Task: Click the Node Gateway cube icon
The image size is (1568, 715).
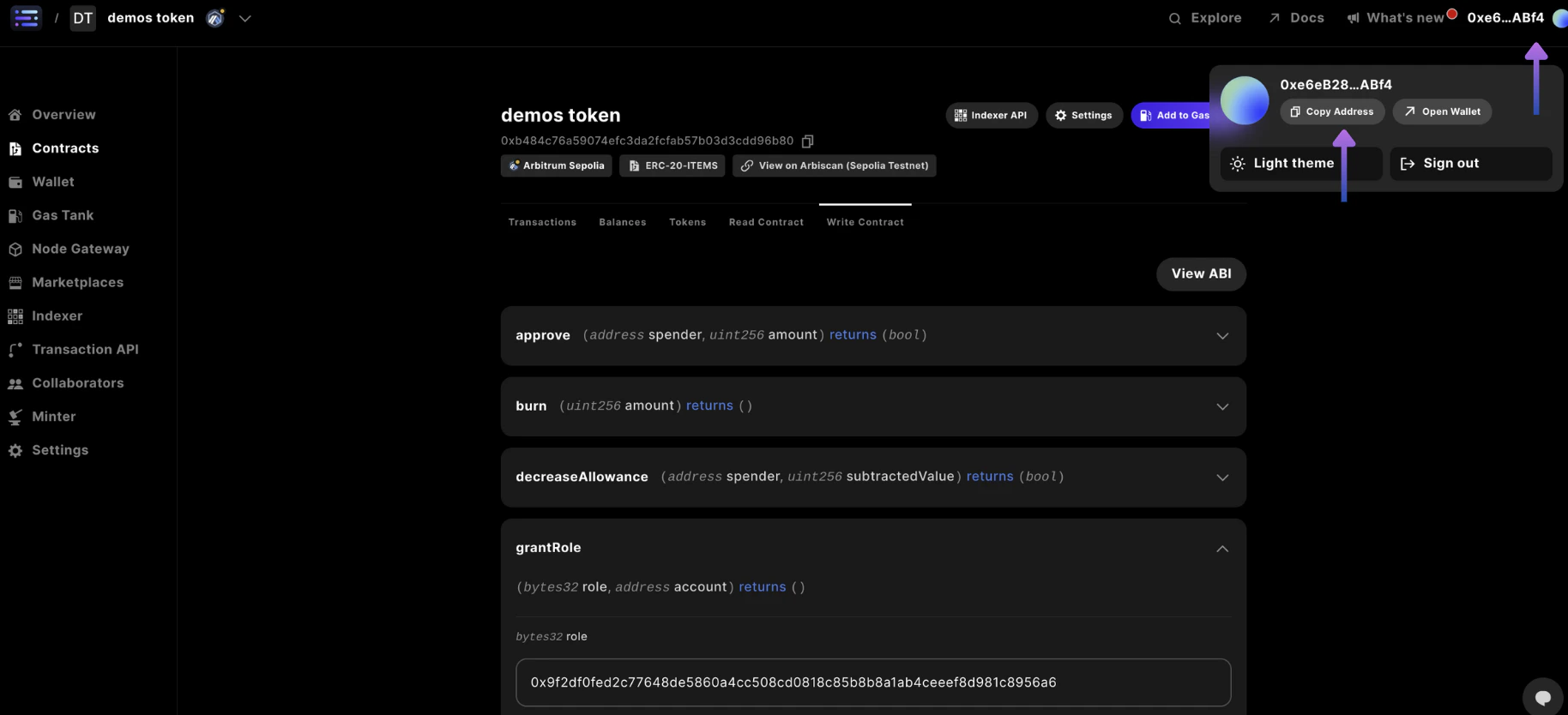Action: pos(15,249)
